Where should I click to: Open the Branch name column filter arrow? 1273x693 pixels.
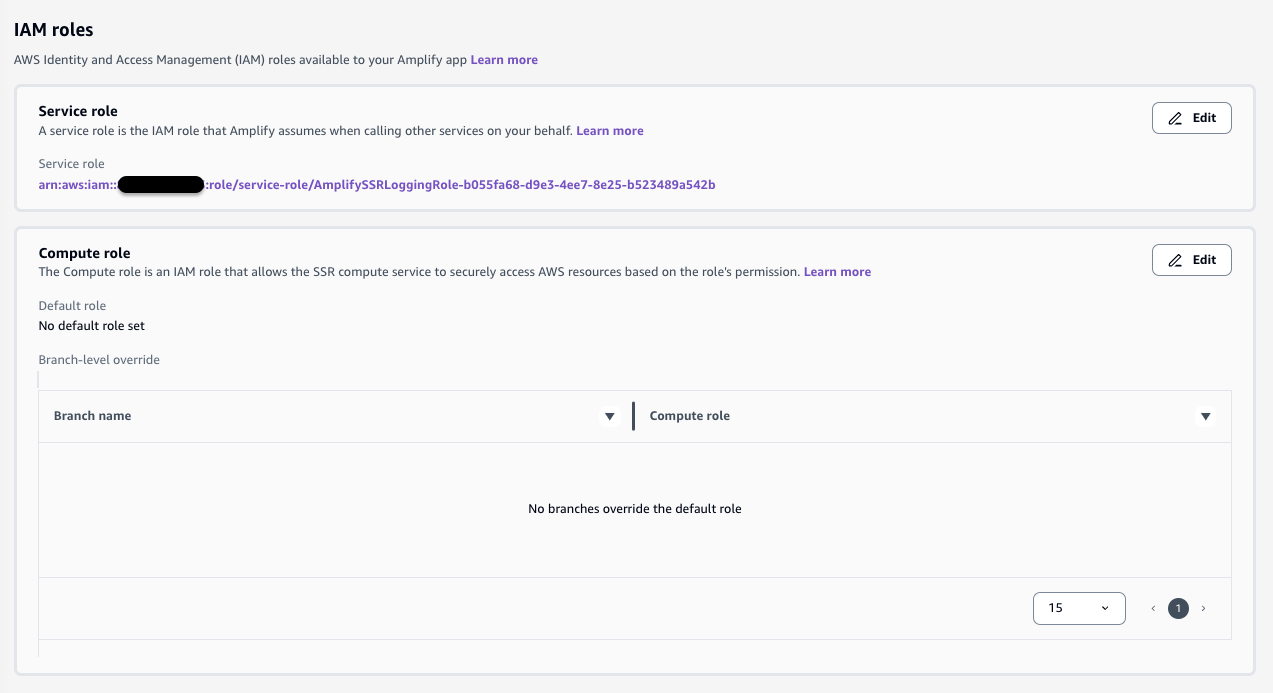[610, 416]
